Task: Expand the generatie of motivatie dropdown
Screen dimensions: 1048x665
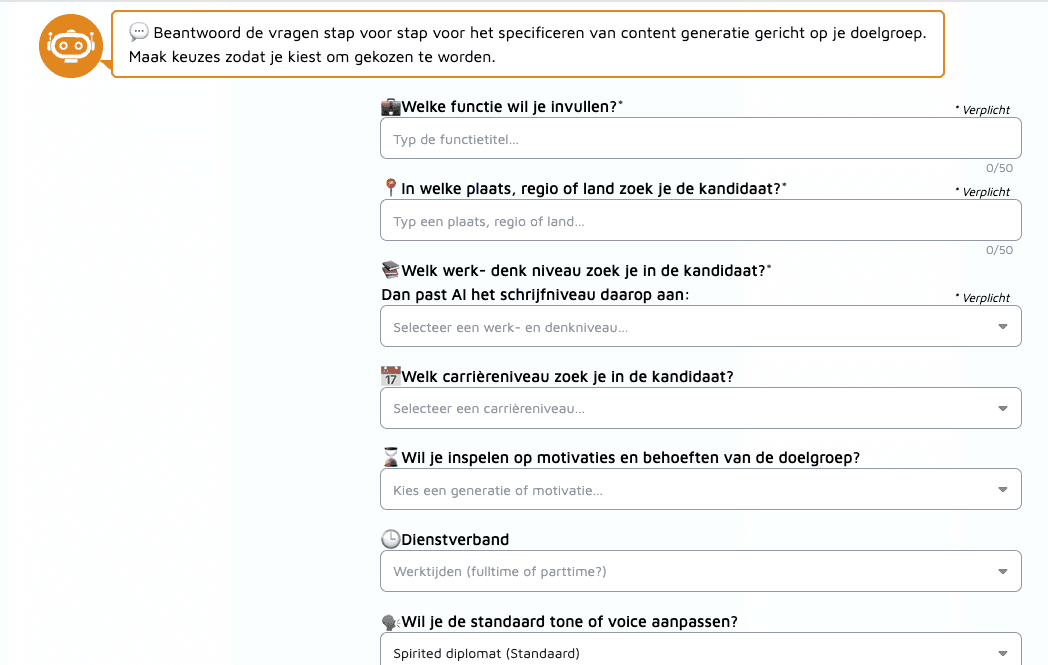Action: (700, 489)
